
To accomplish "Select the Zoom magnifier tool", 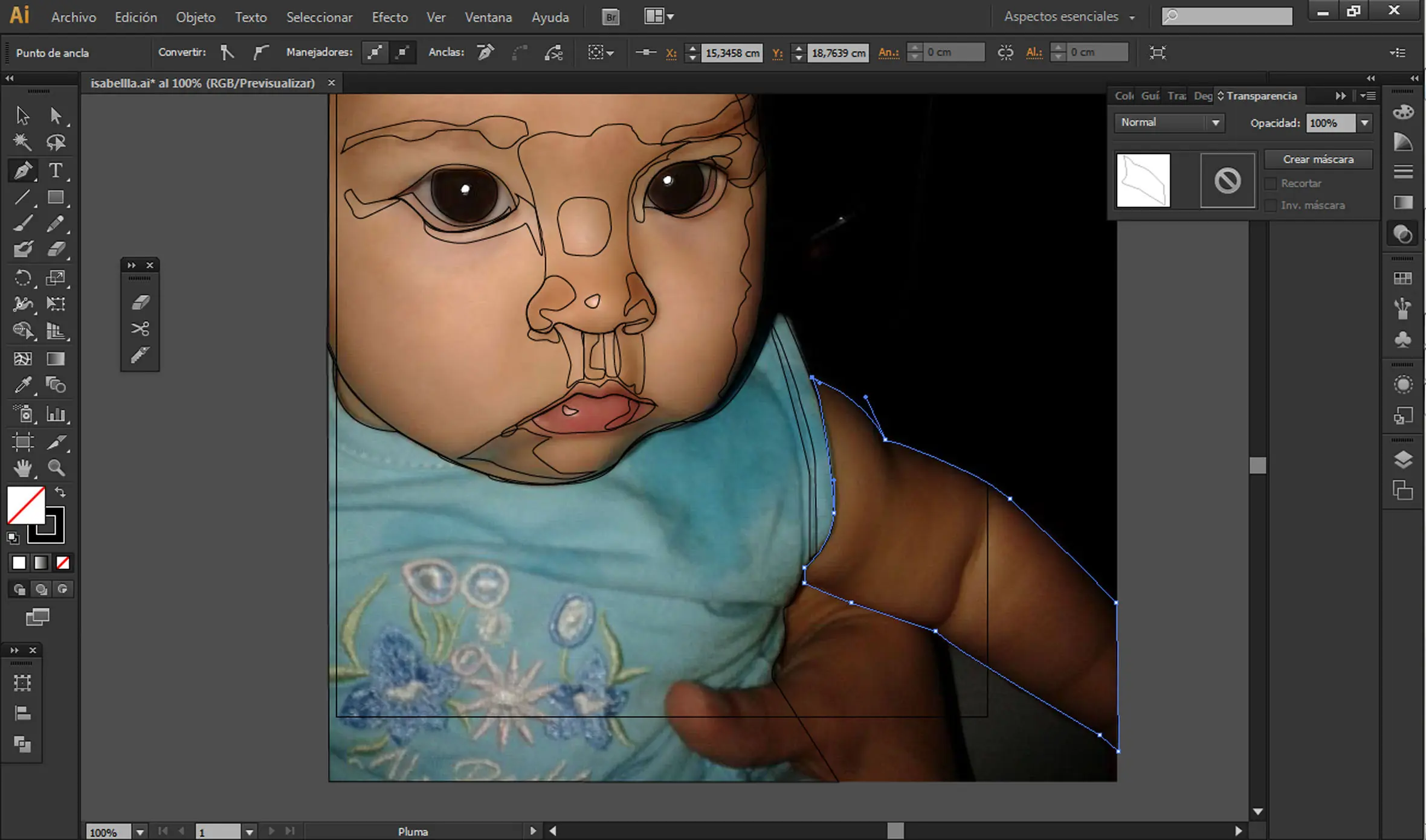I will point(56,467).
